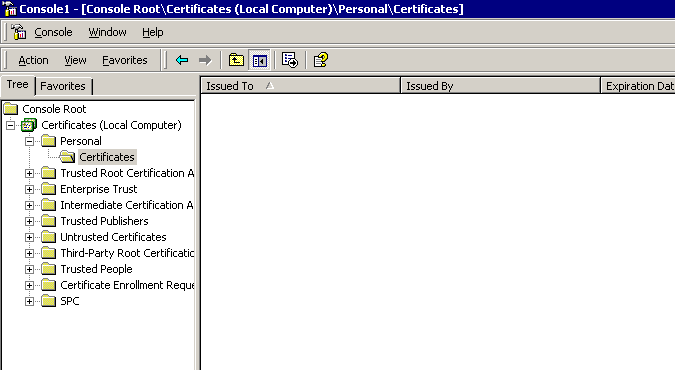Expand the Trusted Publishers node

click(x=29, y=221)
